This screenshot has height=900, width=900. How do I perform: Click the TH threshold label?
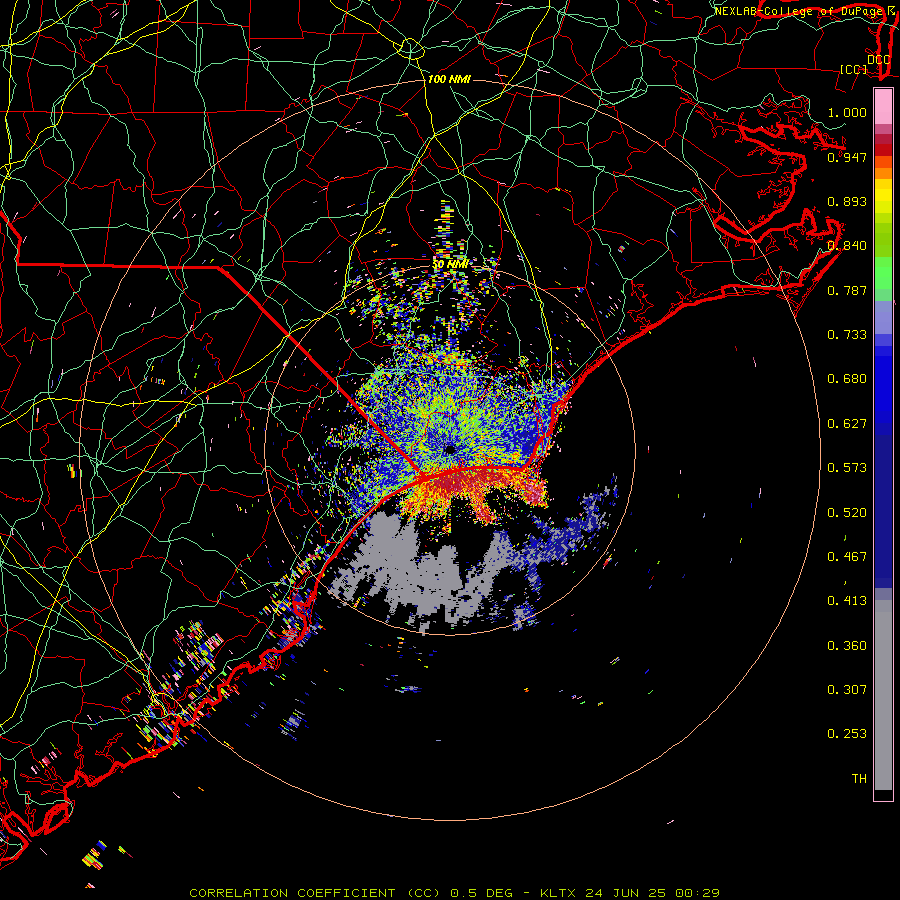point(859,779)
